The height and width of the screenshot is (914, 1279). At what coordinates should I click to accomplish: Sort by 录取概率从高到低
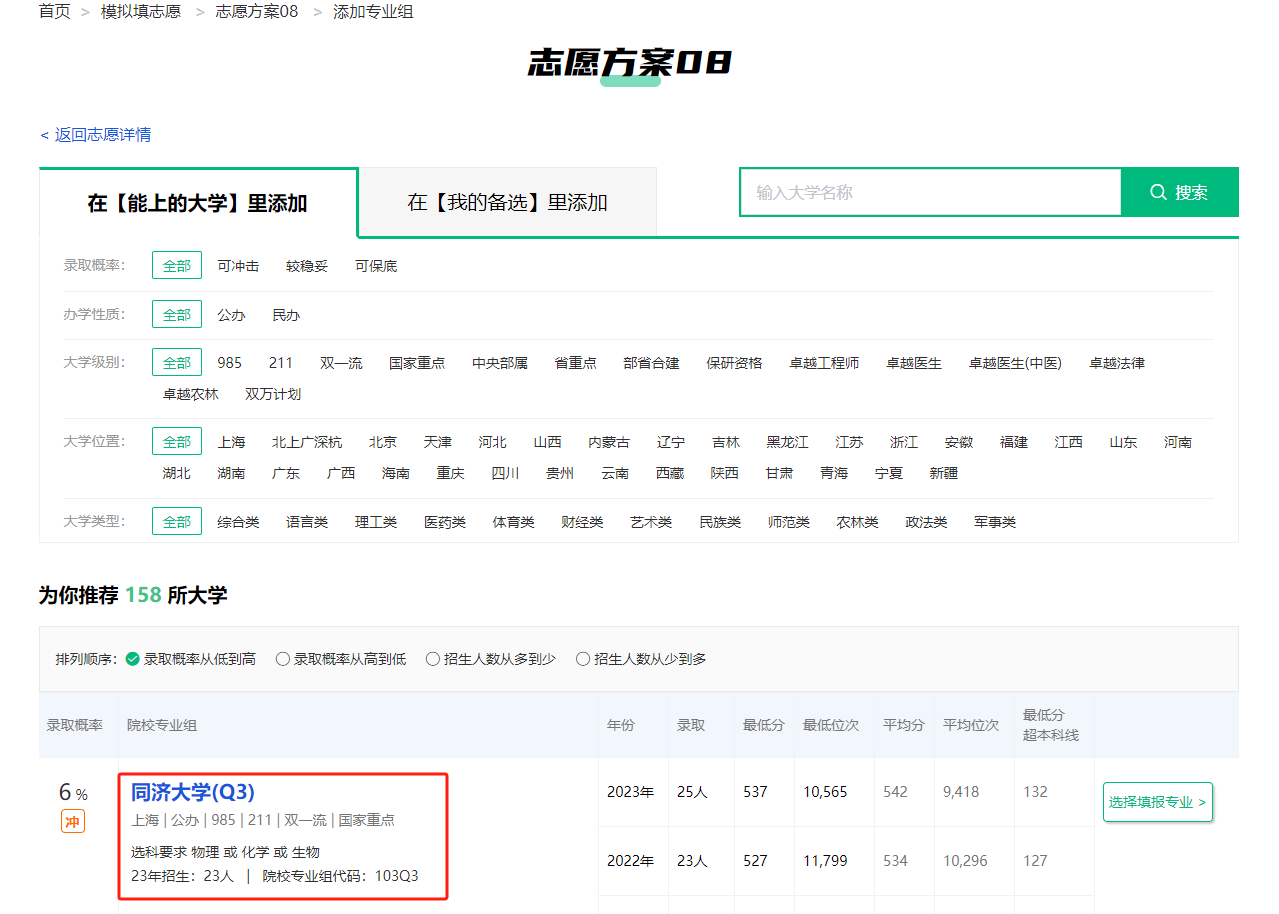click(x=341, y=659)
